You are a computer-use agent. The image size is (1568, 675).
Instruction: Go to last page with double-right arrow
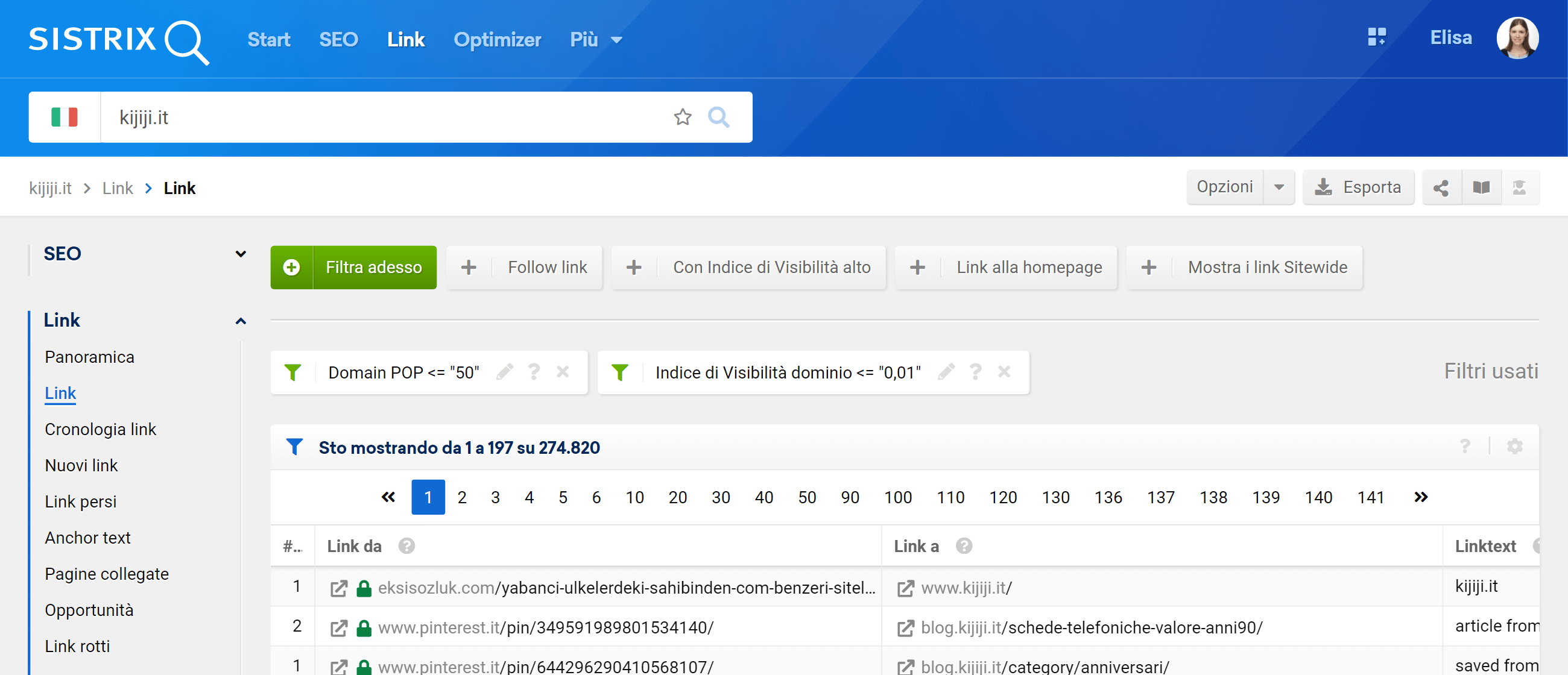1420,497
